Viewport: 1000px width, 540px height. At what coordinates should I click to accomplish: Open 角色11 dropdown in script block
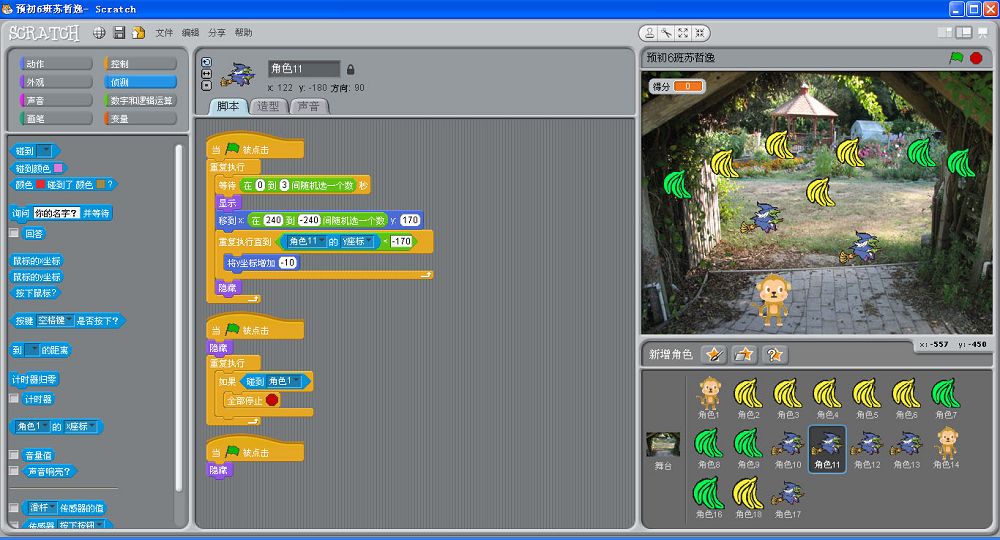306,242
